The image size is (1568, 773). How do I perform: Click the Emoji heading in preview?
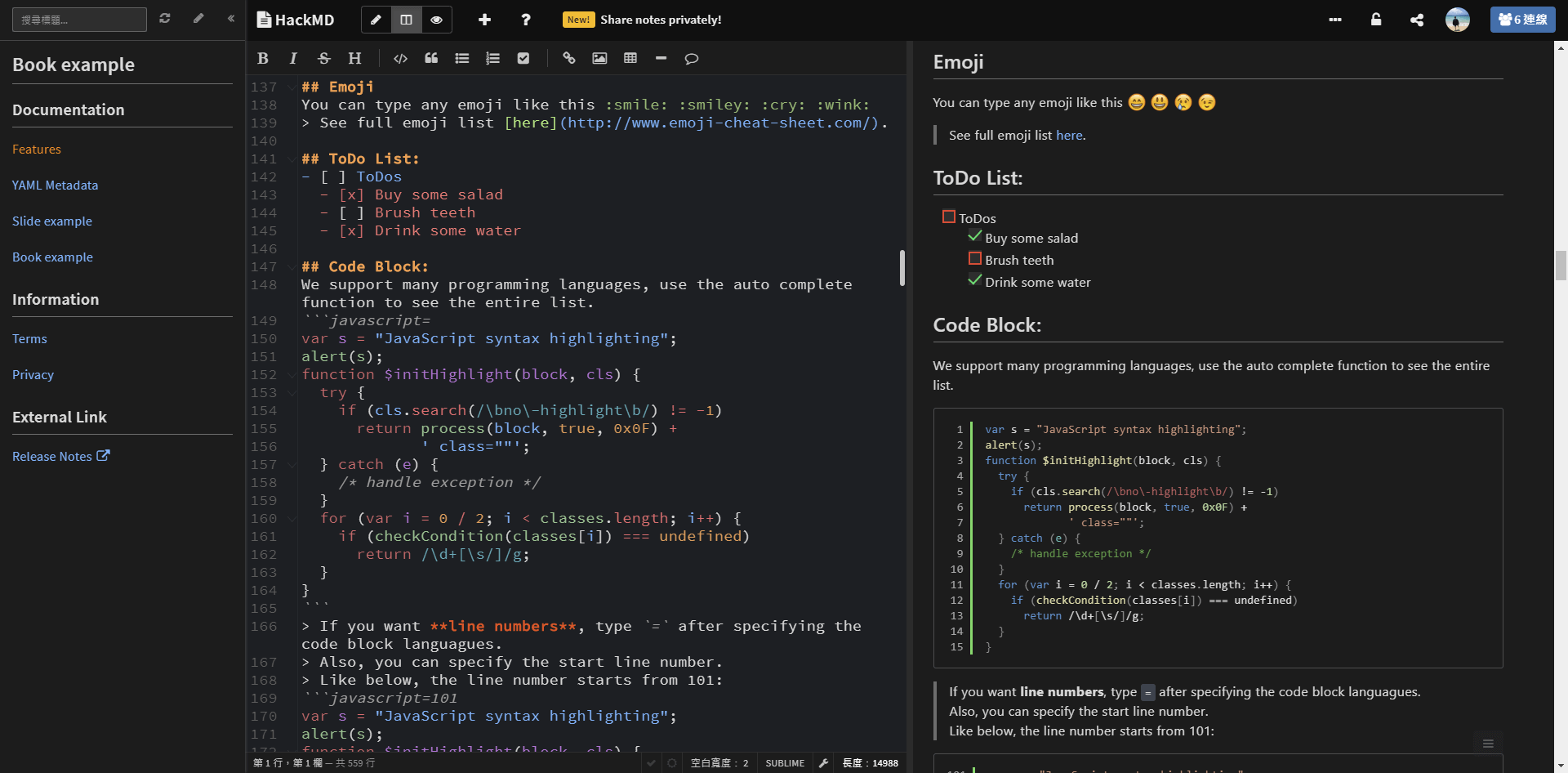point(958,62)
